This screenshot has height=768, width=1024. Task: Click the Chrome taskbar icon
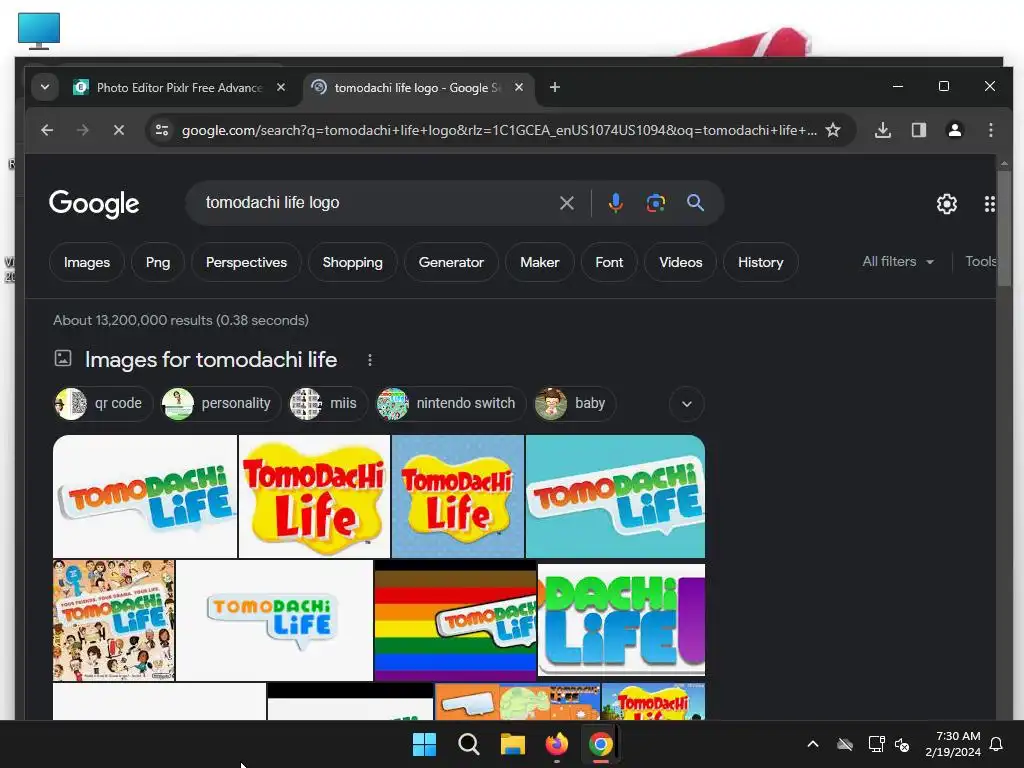pos(601,744)
